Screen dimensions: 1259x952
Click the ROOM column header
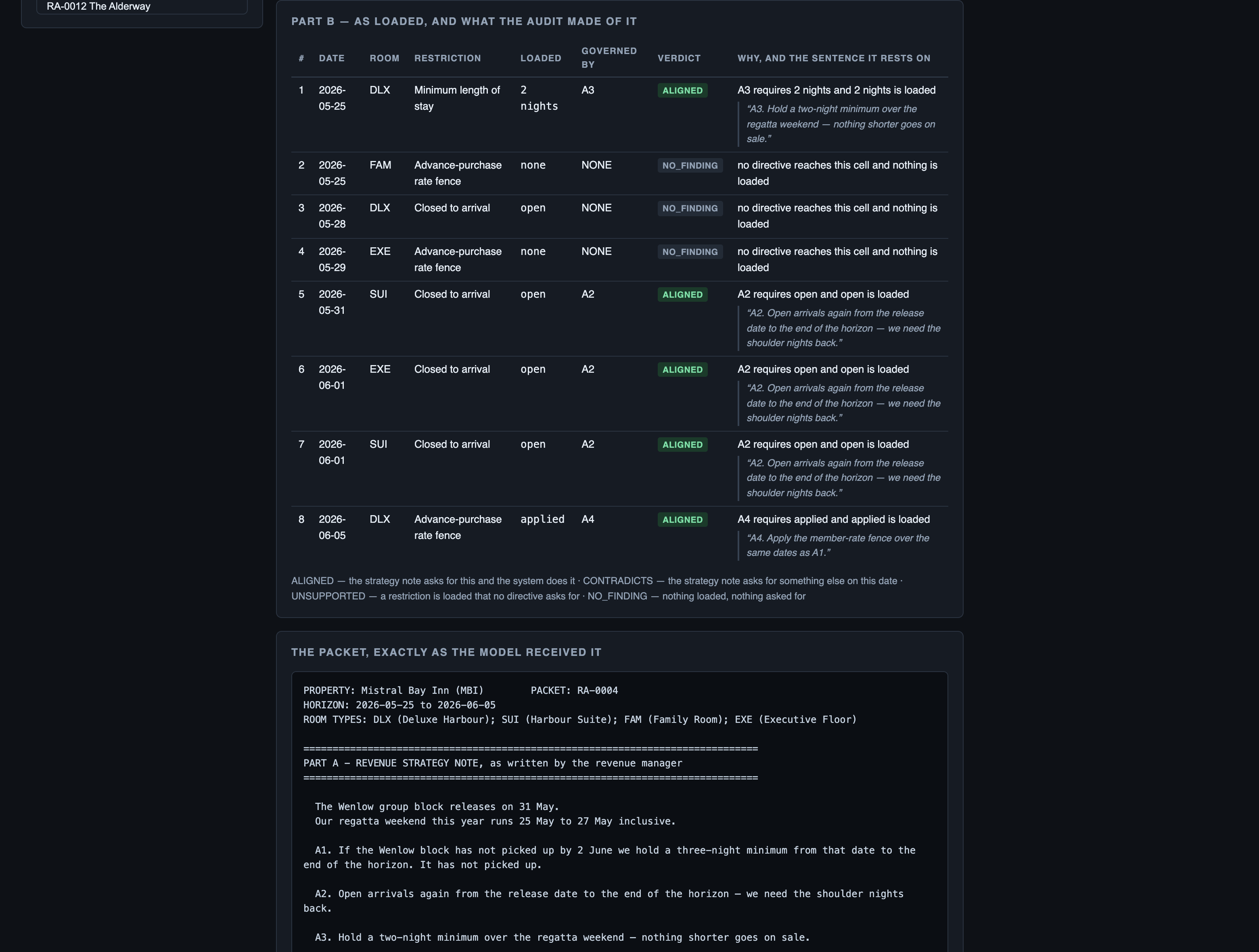pyautogui.click(x=384, y=58)
